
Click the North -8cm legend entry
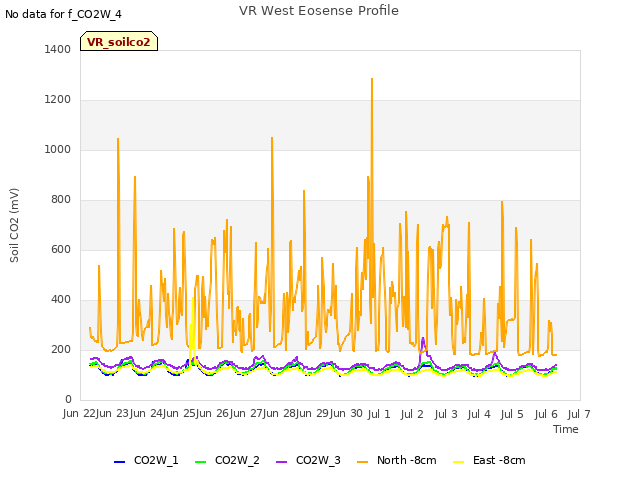point(396,460)
